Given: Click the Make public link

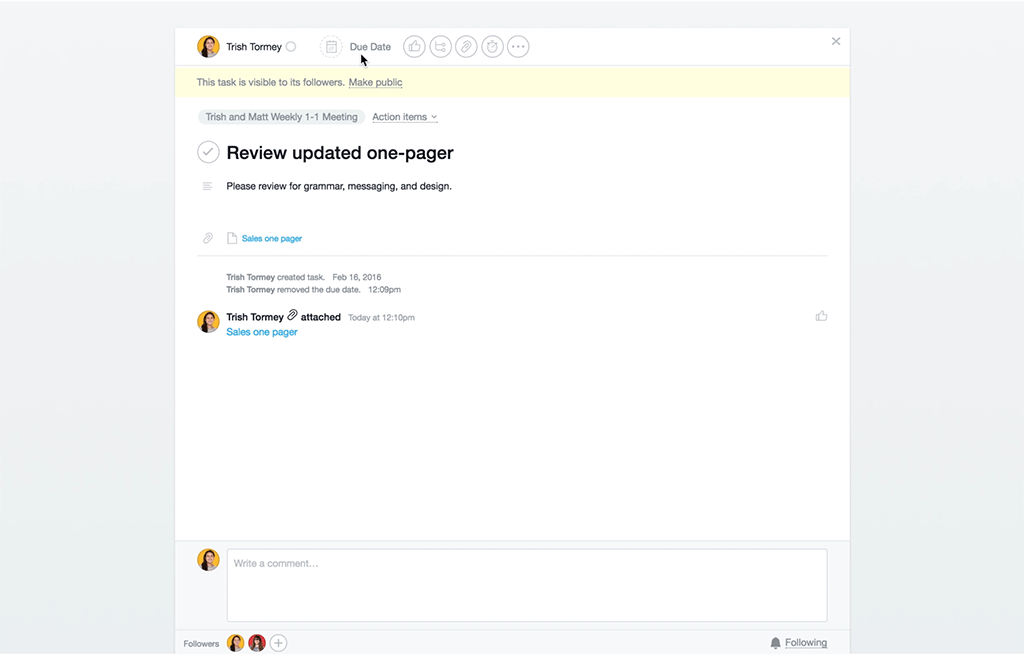Looking at the screenshot, I should [x=376, y=82].
